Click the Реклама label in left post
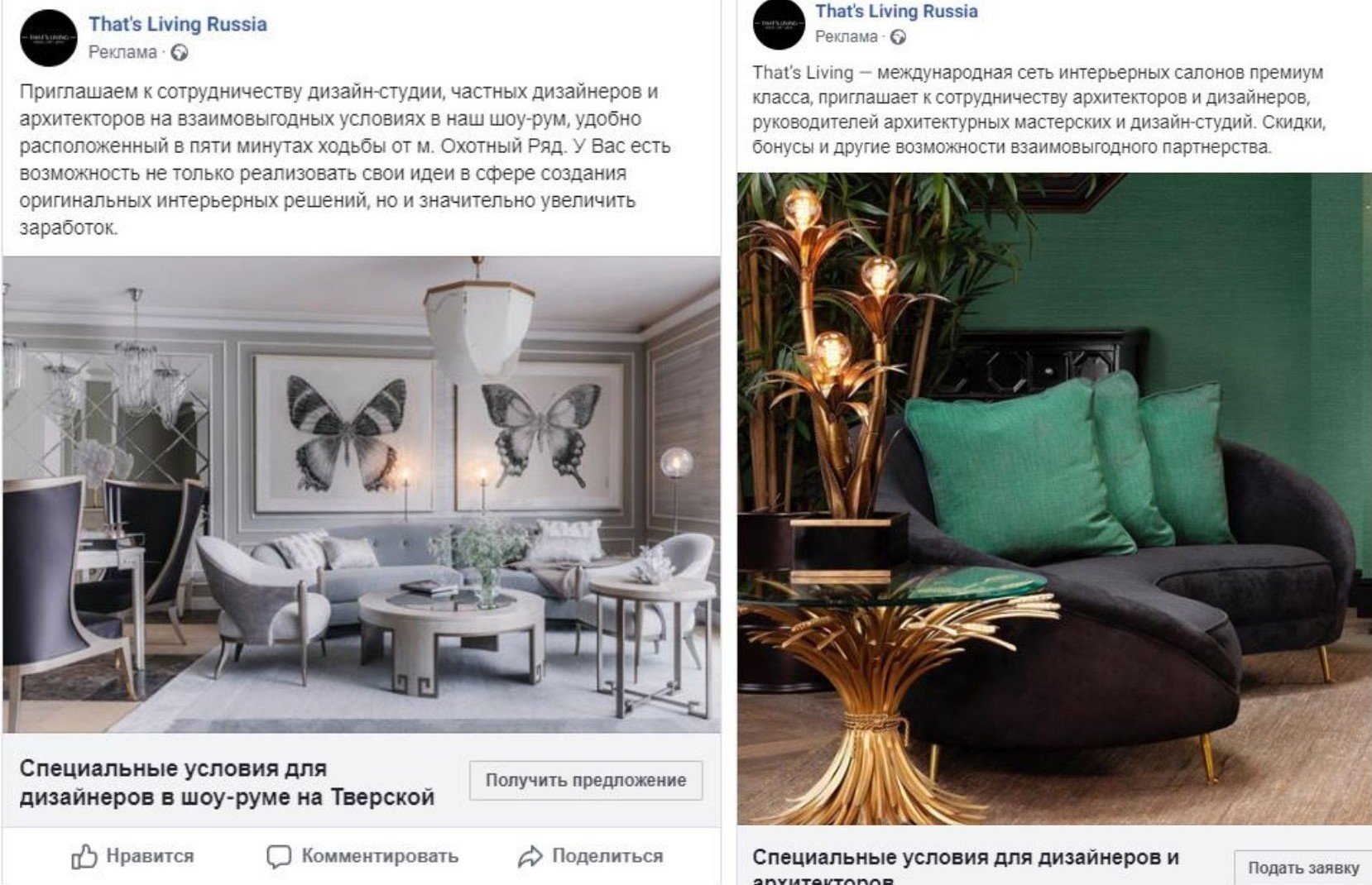Viewport: 1372px width, 885px height. point(122,52)
